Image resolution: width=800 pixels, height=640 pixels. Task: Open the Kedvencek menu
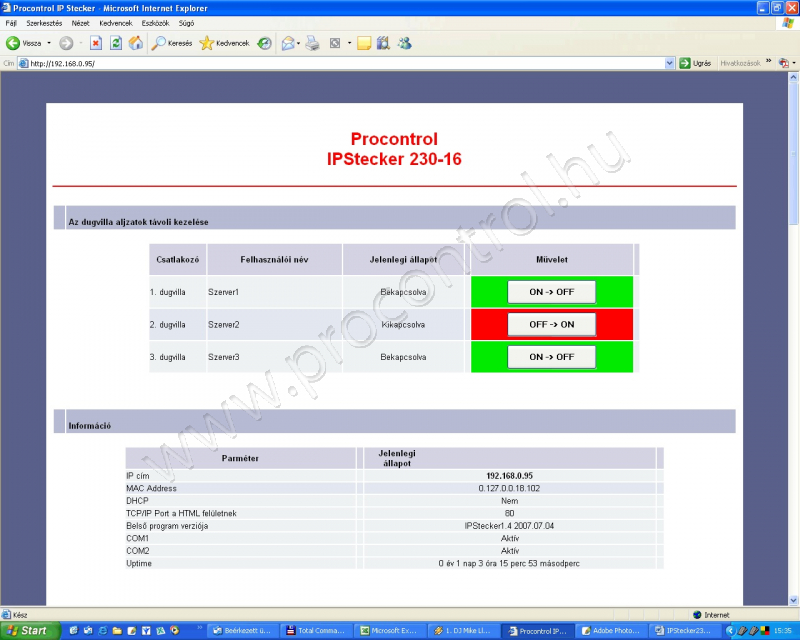(x=116, y=23)
